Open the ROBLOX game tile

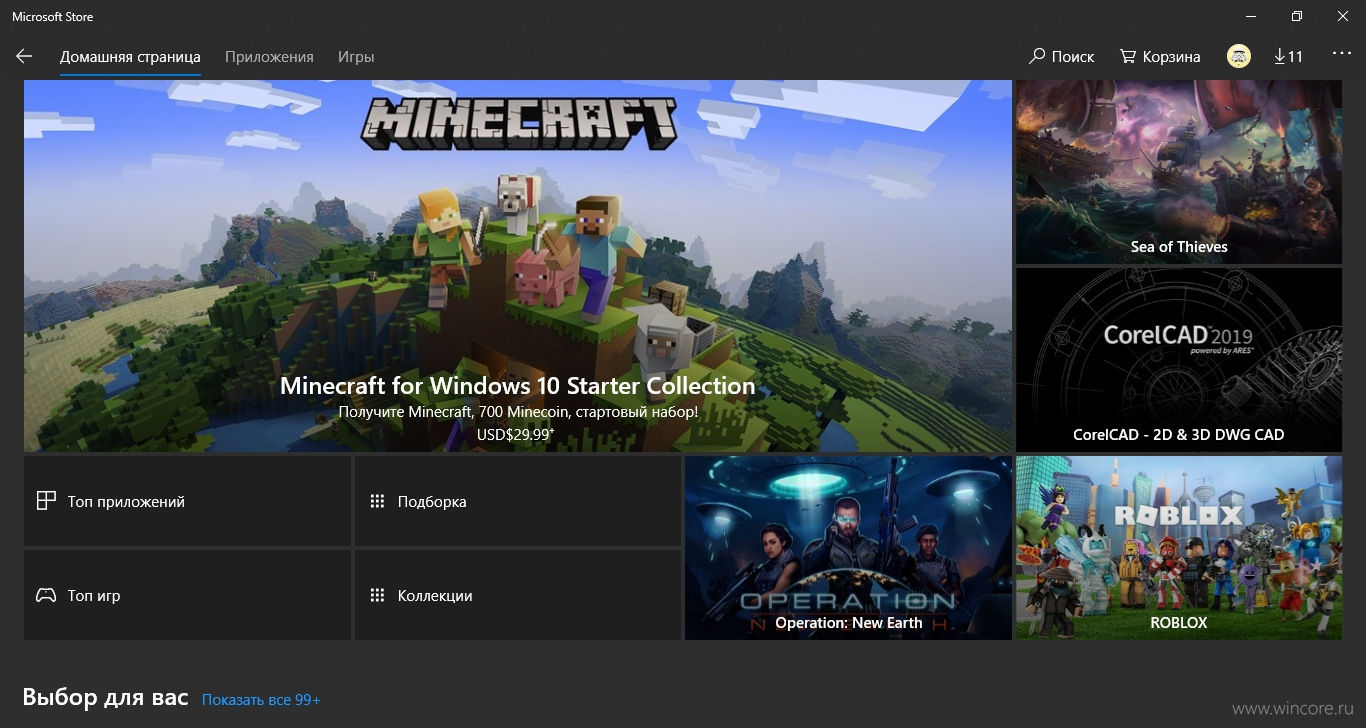coord(1179,548)
